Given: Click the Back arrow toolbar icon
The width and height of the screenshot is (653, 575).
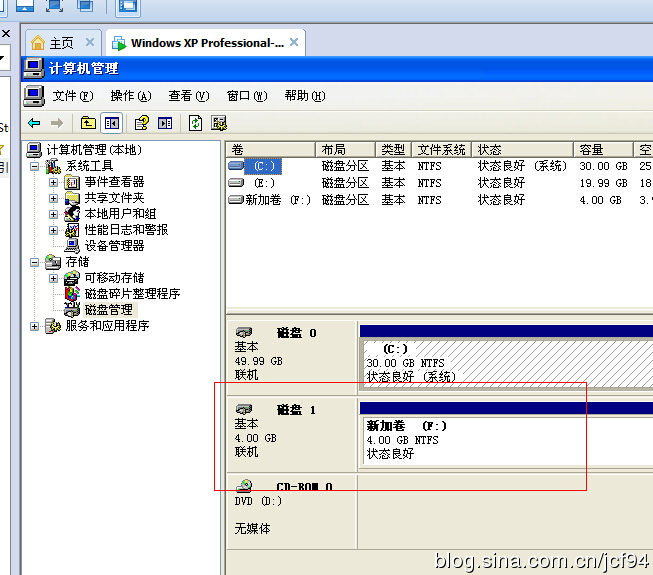Looking at the screenshot, I should (34, 123).
